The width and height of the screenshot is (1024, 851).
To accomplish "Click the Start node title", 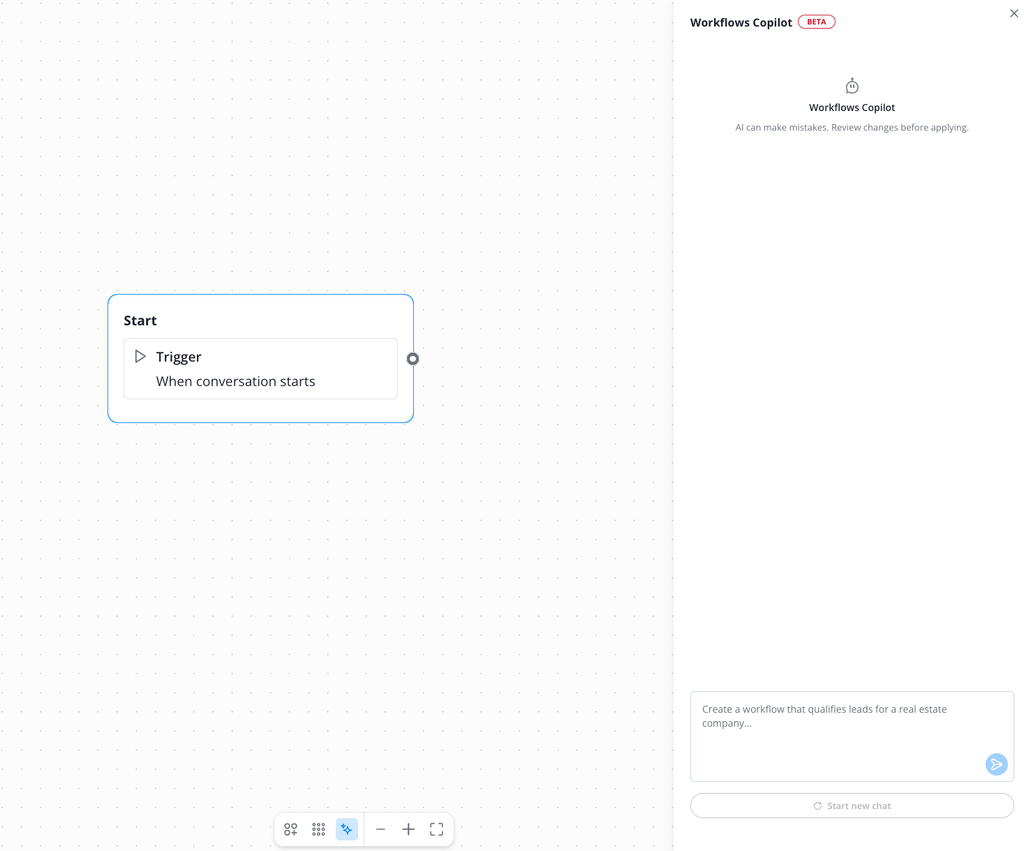I will coord(140,321).
